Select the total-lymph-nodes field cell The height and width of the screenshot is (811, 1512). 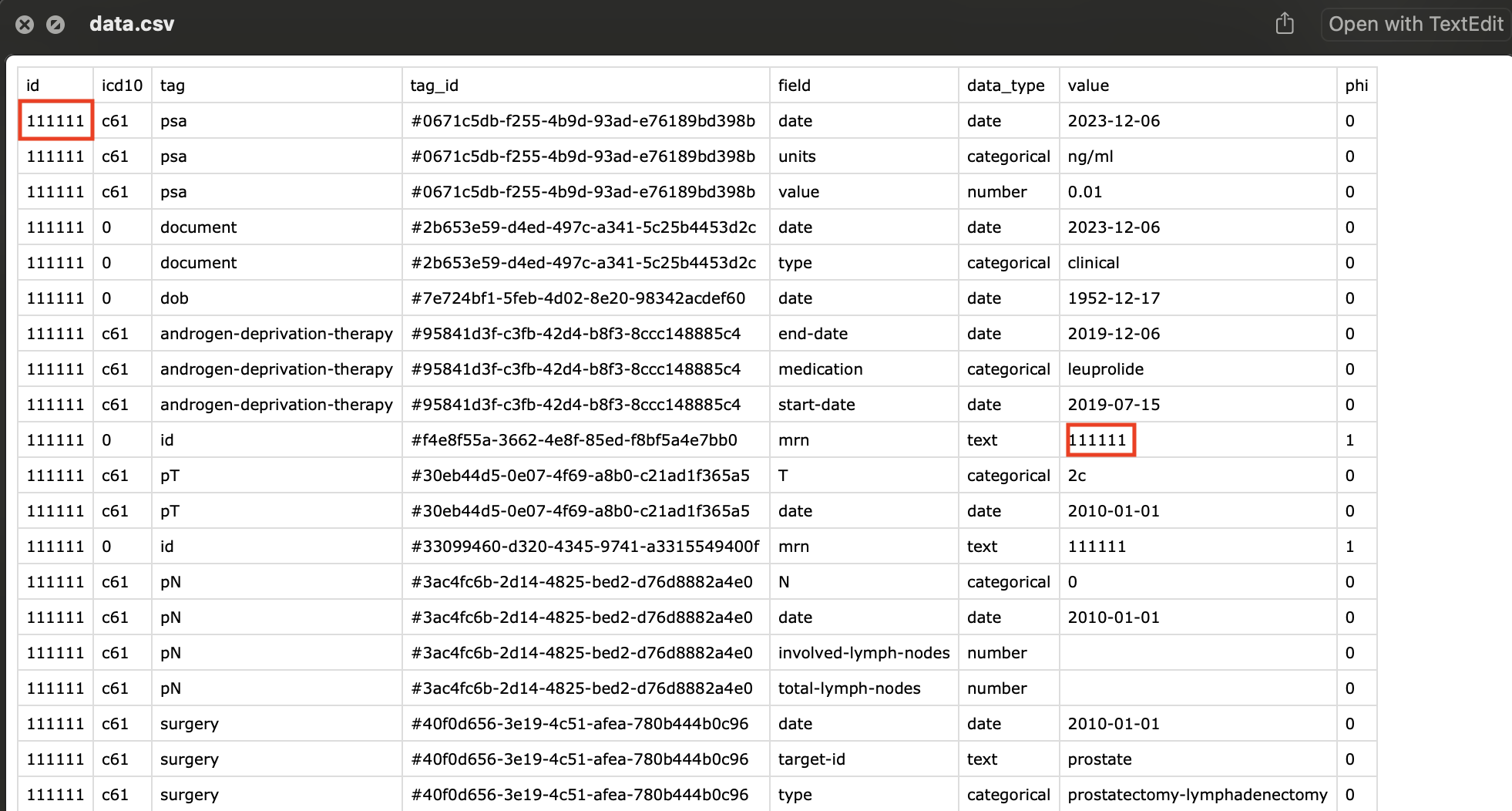[848, 688]
